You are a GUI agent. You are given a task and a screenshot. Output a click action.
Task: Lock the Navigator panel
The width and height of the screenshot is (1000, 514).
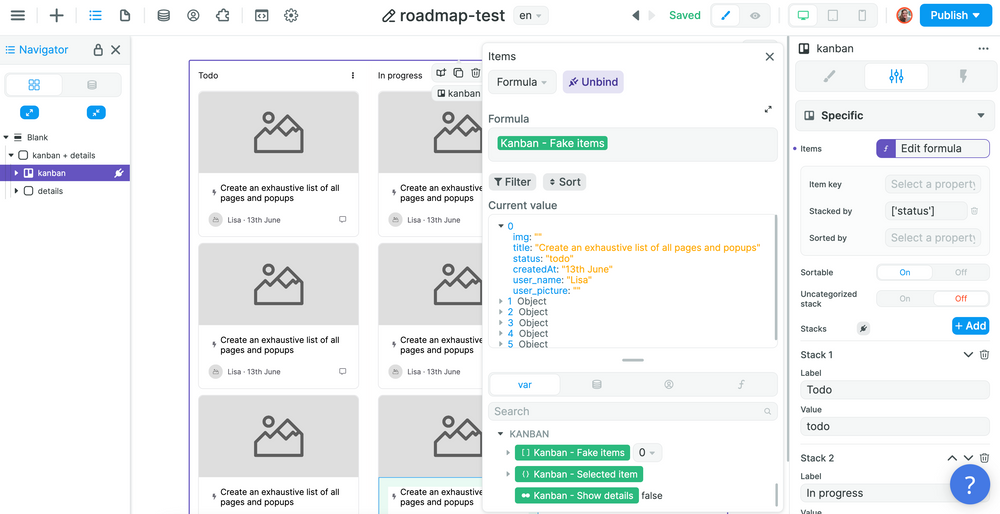click(98, 50)
